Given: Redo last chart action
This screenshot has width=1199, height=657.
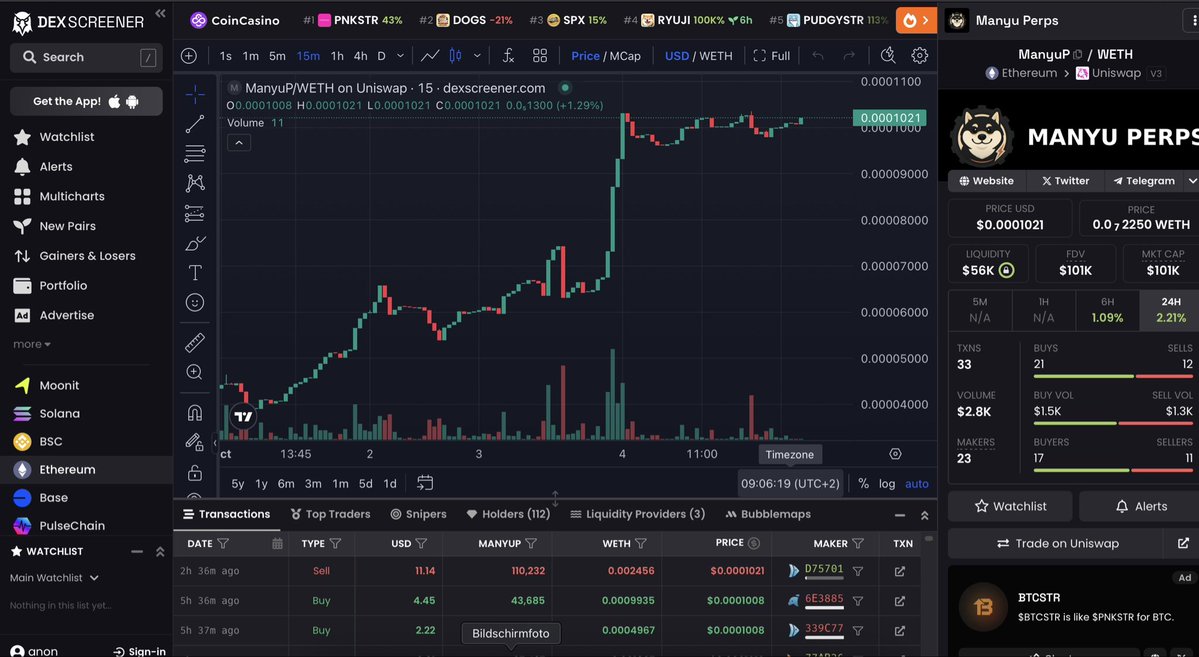Looking at the screenshot, I should [x=849, y=56].
